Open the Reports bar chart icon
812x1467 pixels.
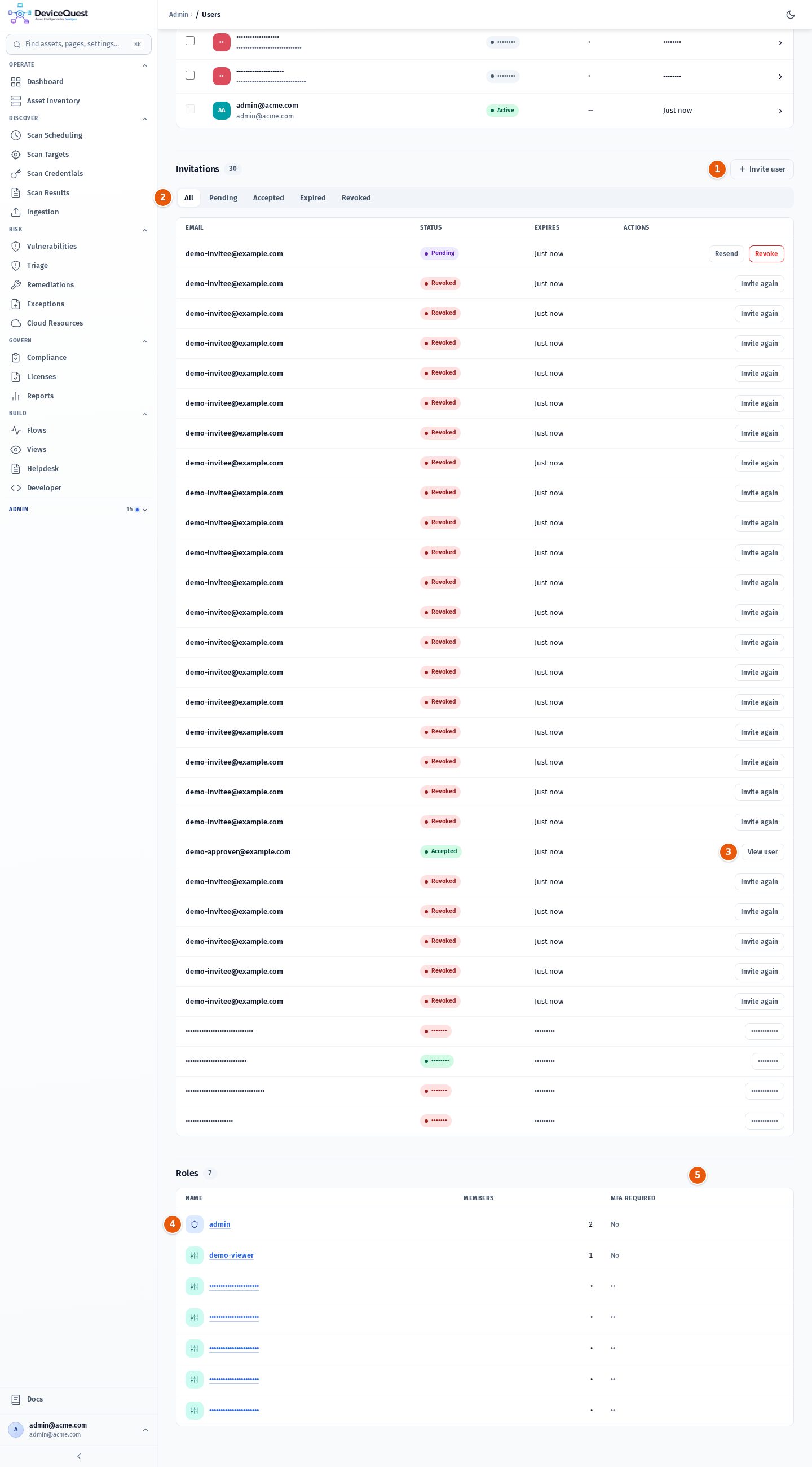[x=16, y=396]
